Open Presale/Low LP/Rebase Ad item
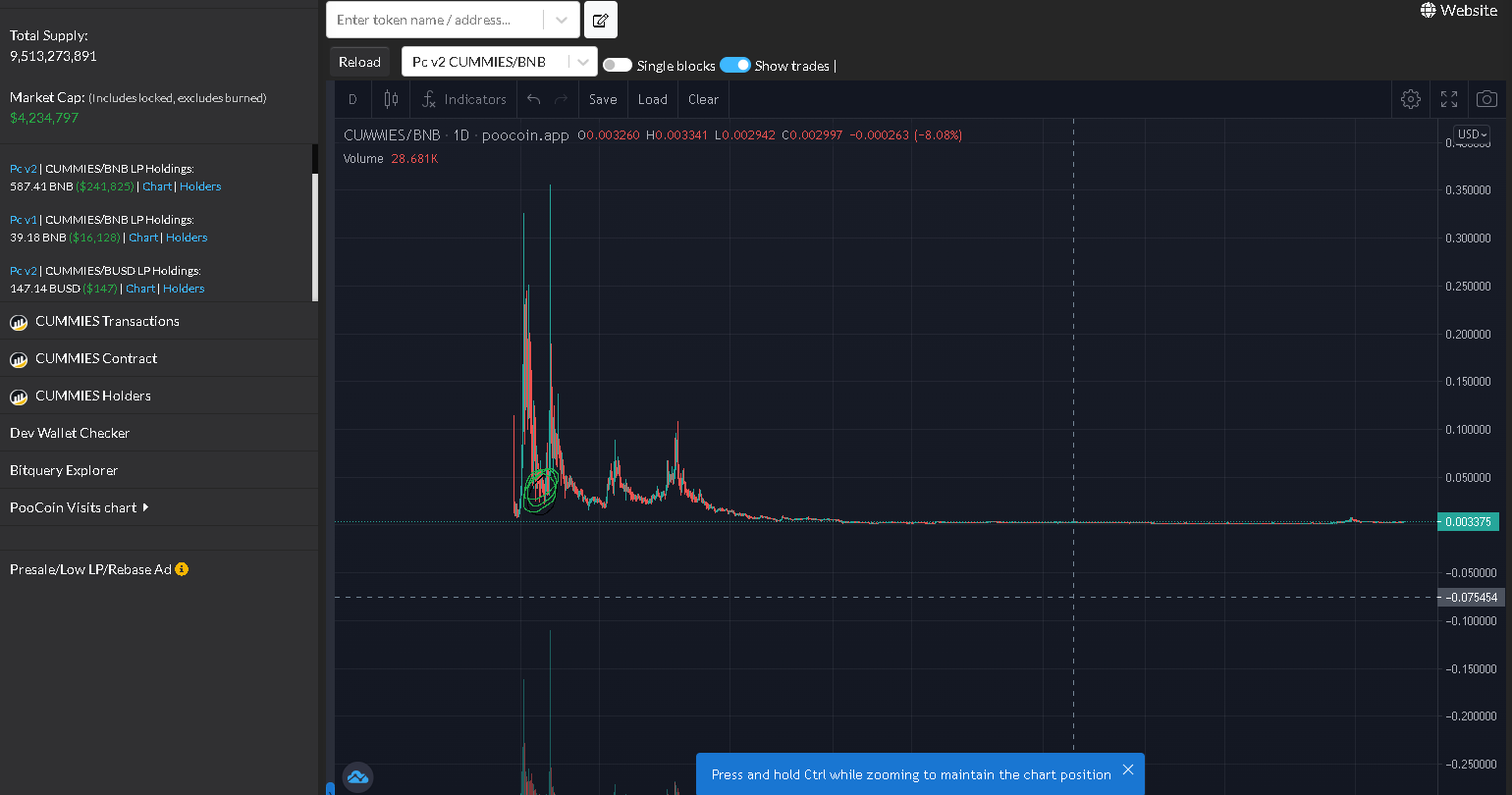 pos(90,569)
